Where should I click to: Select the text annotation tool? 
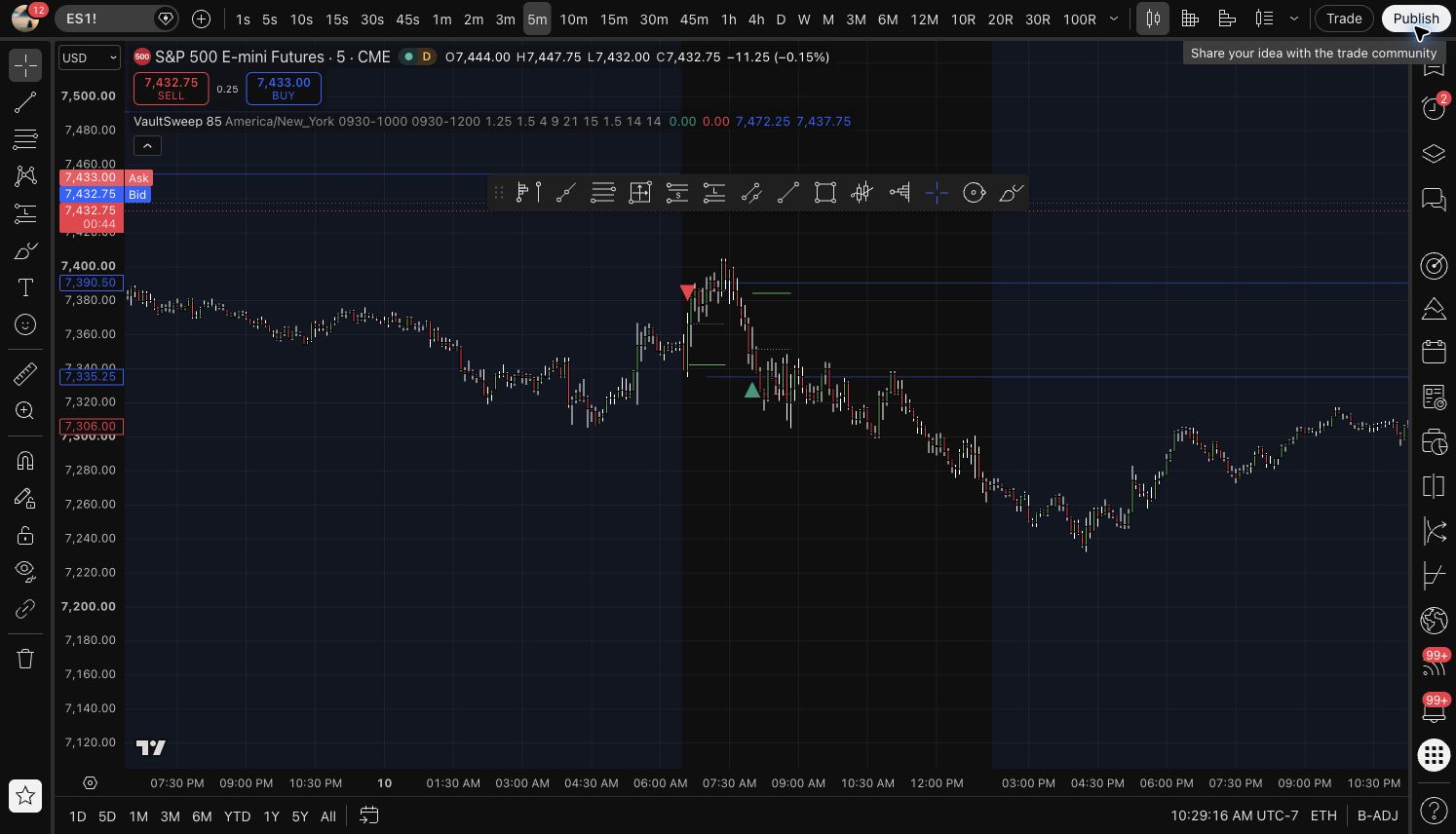coord(25,287)
